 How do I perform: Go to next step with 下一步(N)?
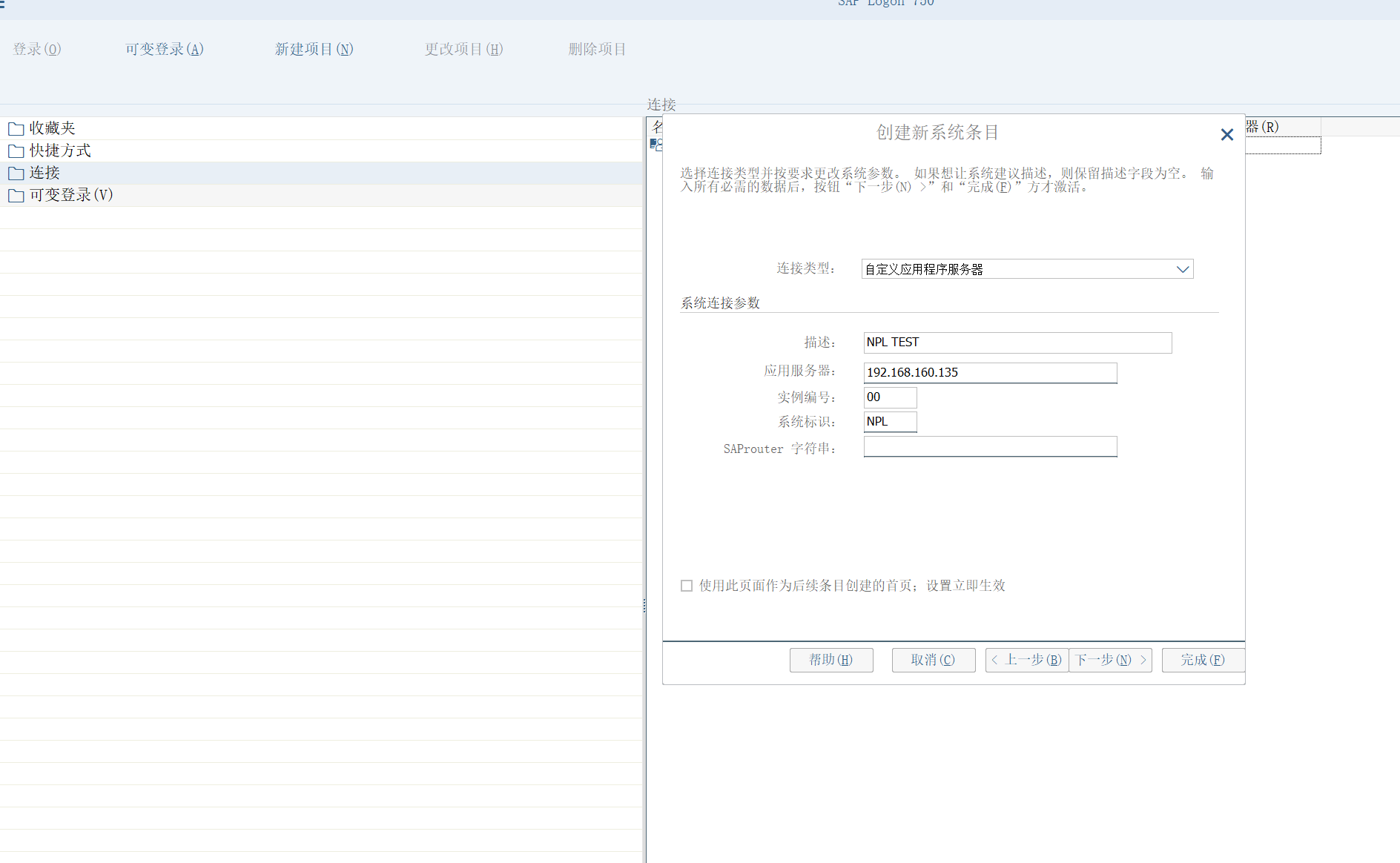click(1110, 660)
